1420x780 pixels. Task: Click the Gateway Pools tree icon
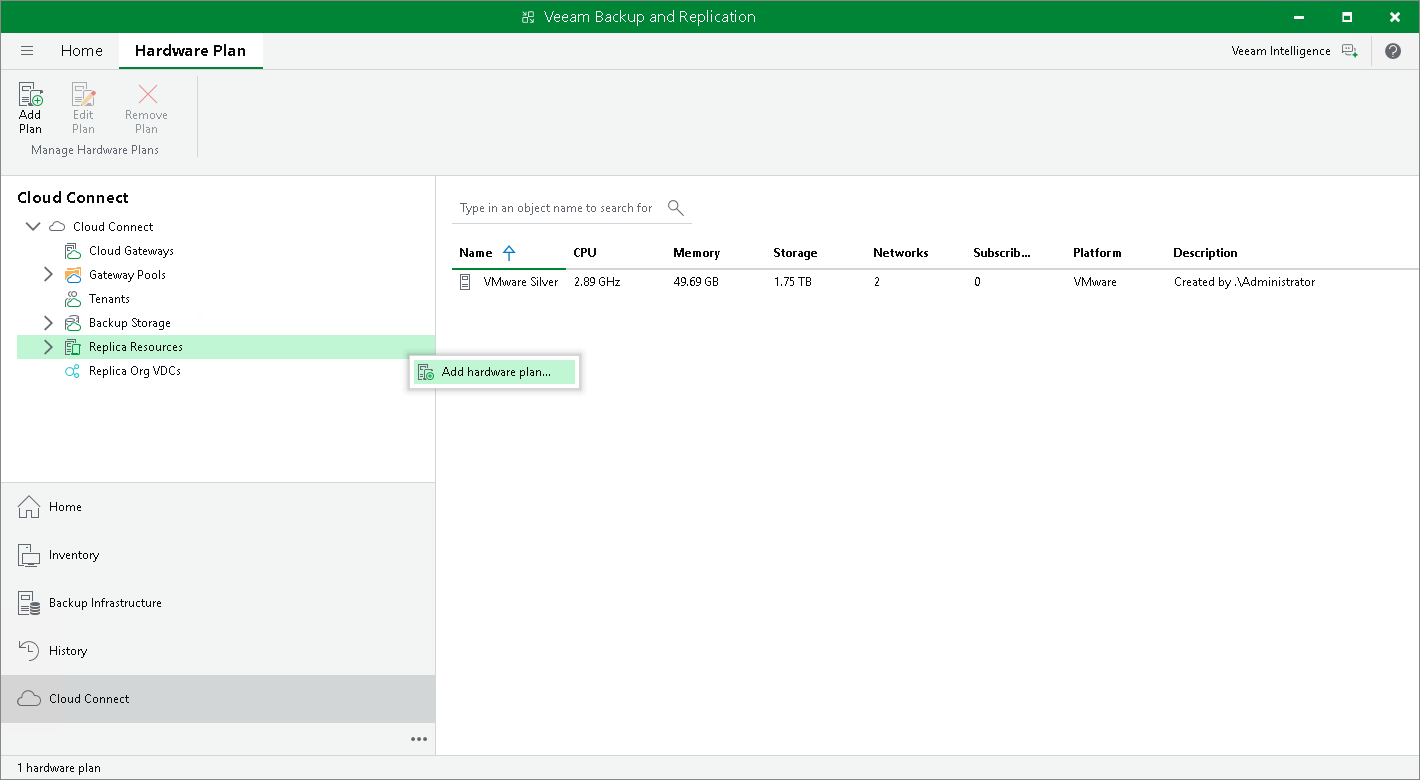click(x=72, y=275)
